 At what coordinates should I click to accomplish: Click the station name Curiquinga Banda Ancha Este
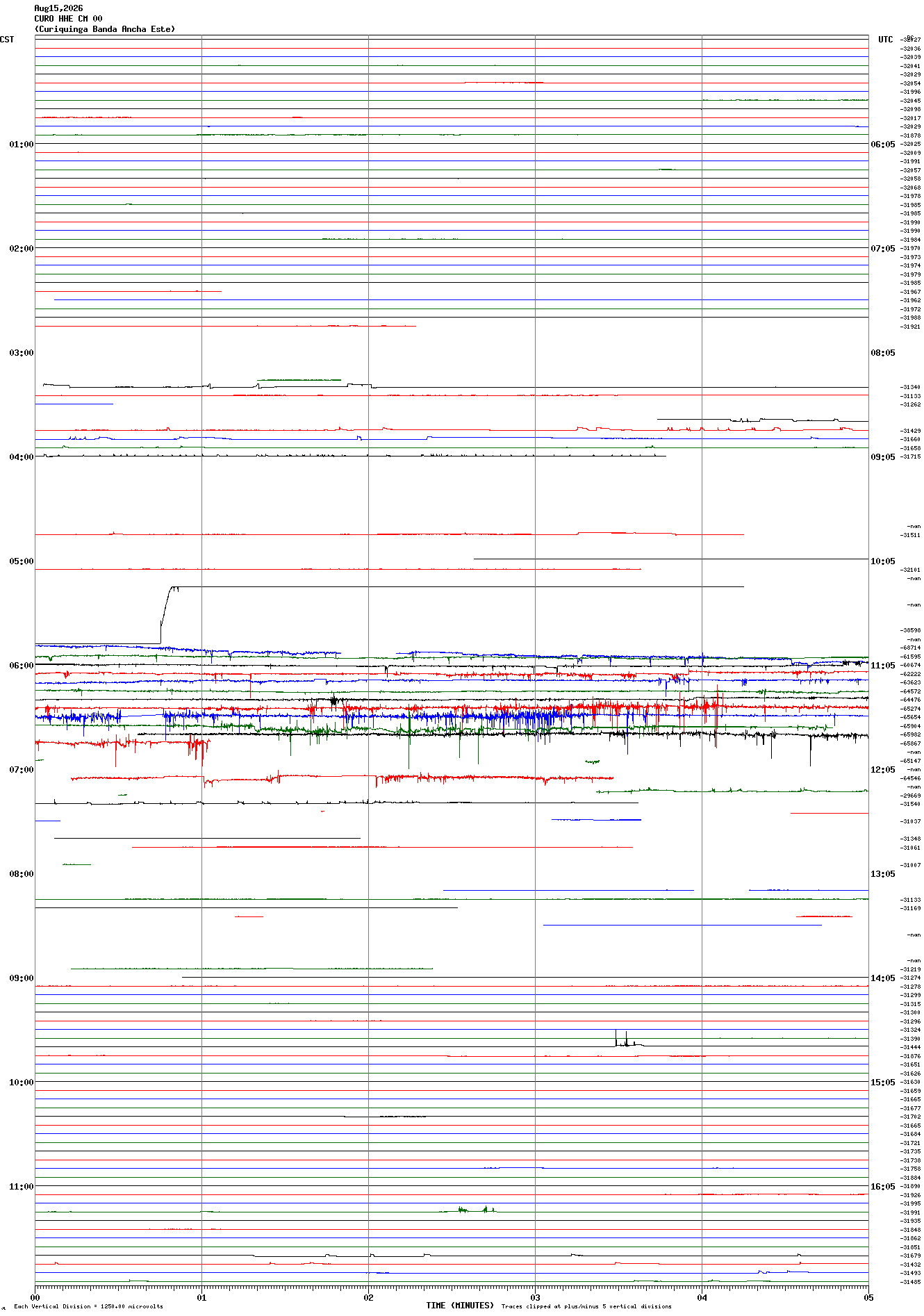105,29
